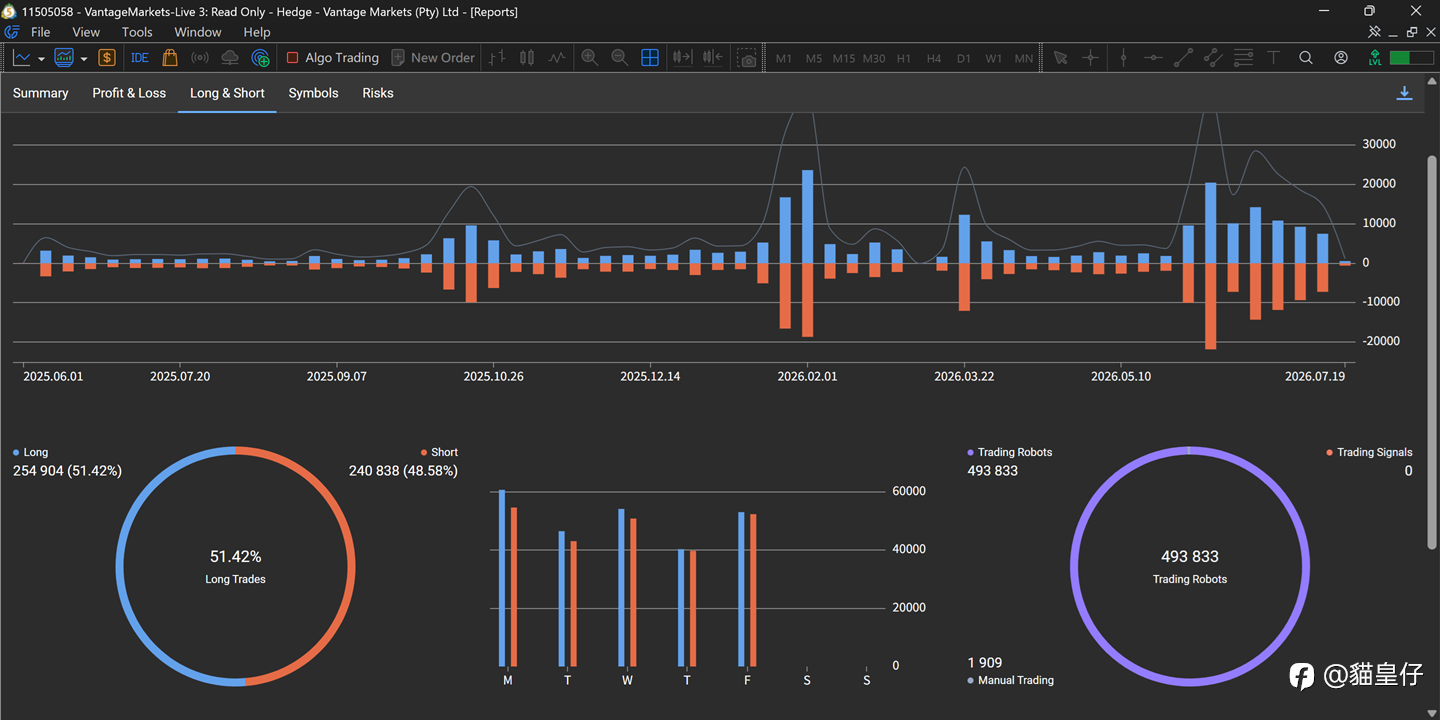Click the dollar sign toolbar icon
1440x720 pixels.
[107, 58]
